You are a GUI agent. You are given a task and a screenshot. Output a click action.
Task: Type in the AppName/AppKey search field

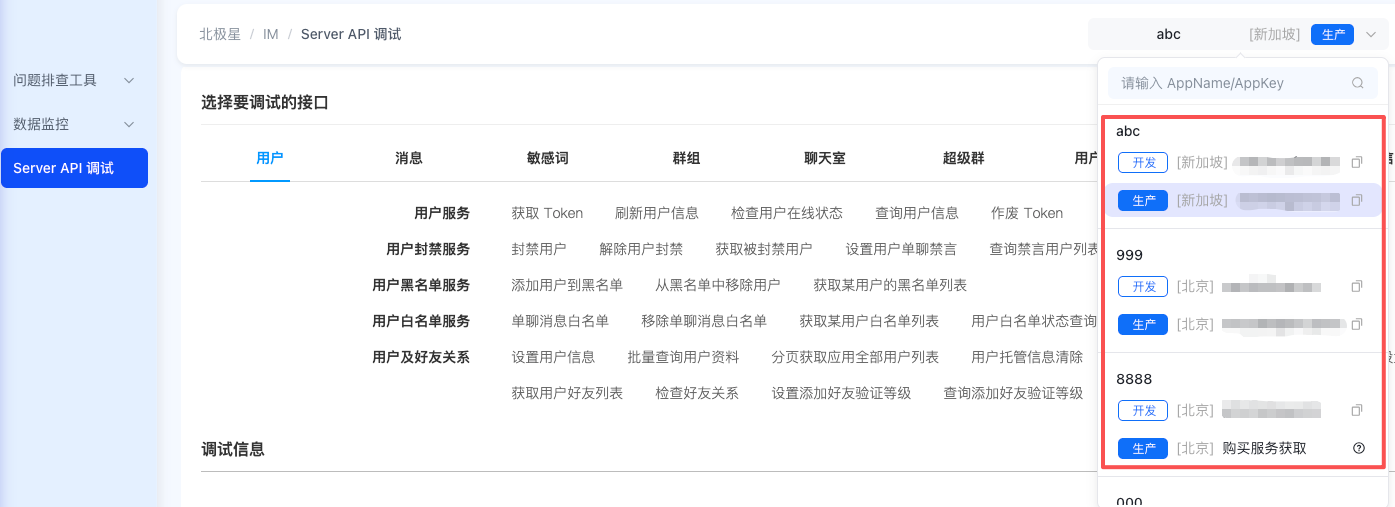(1230, 84)
